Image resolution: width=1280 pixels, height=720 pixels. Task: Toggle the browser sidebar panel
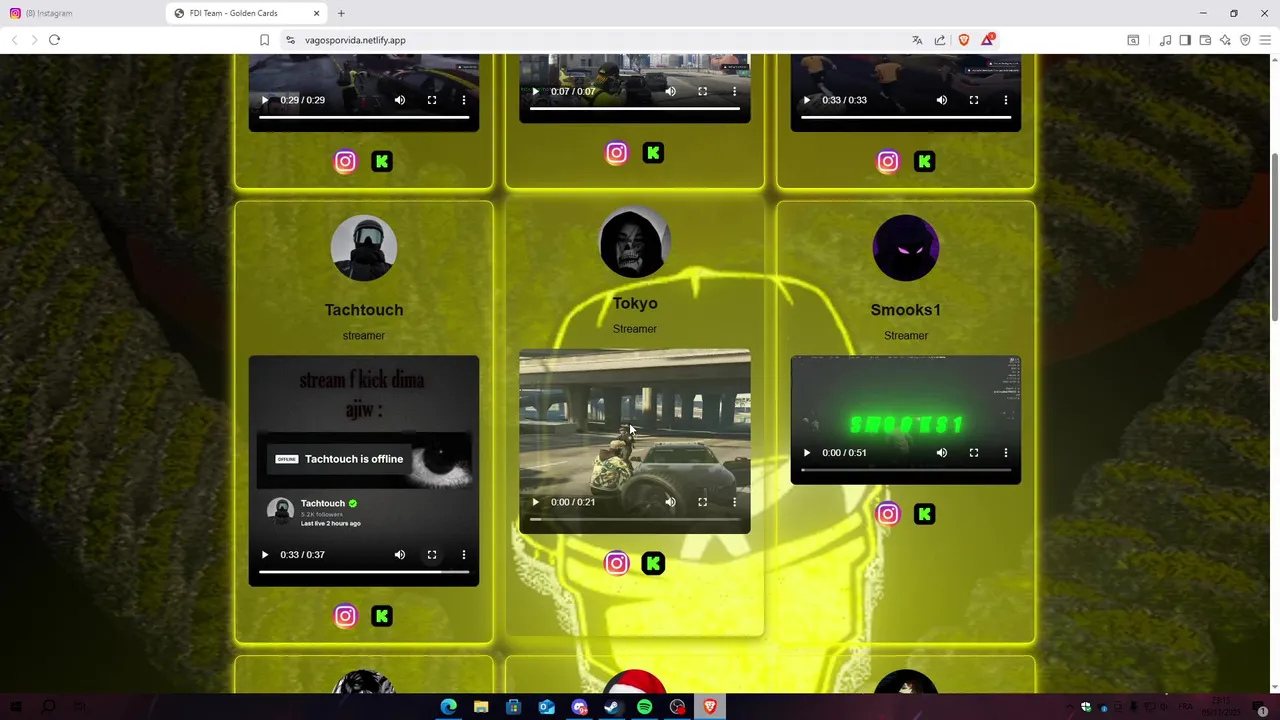[x=1185, y=40]
